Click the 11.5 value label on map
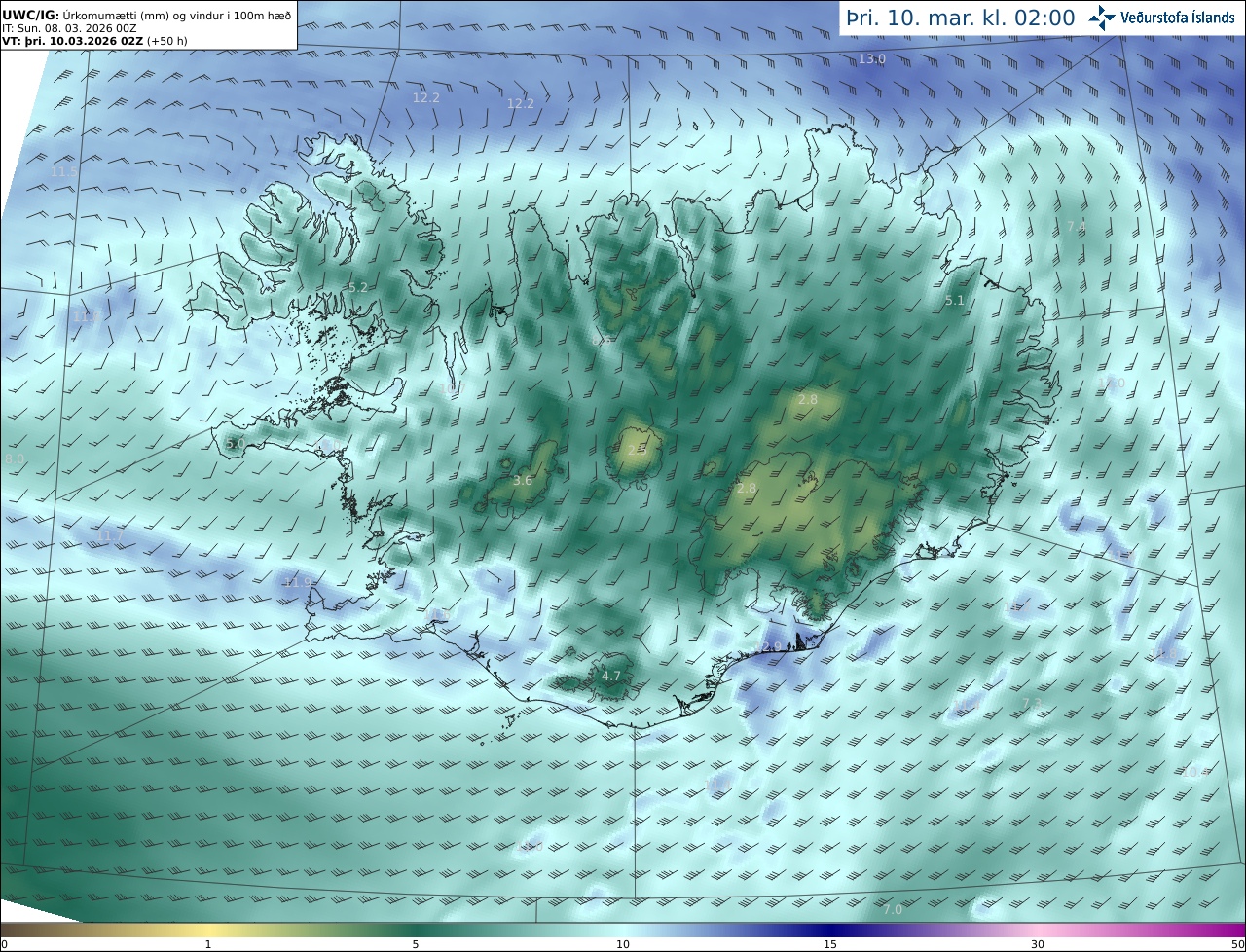This screenshot has width=1246, height=952. click(64, 172)
